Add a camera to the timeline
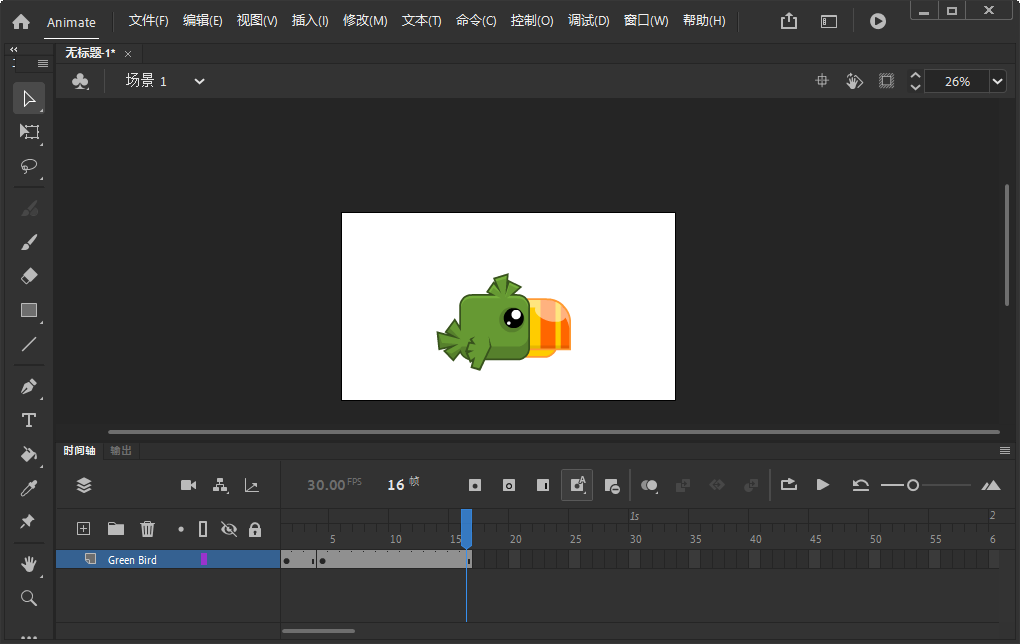The width and height of the screenshot is (1020, 644). 188,484
